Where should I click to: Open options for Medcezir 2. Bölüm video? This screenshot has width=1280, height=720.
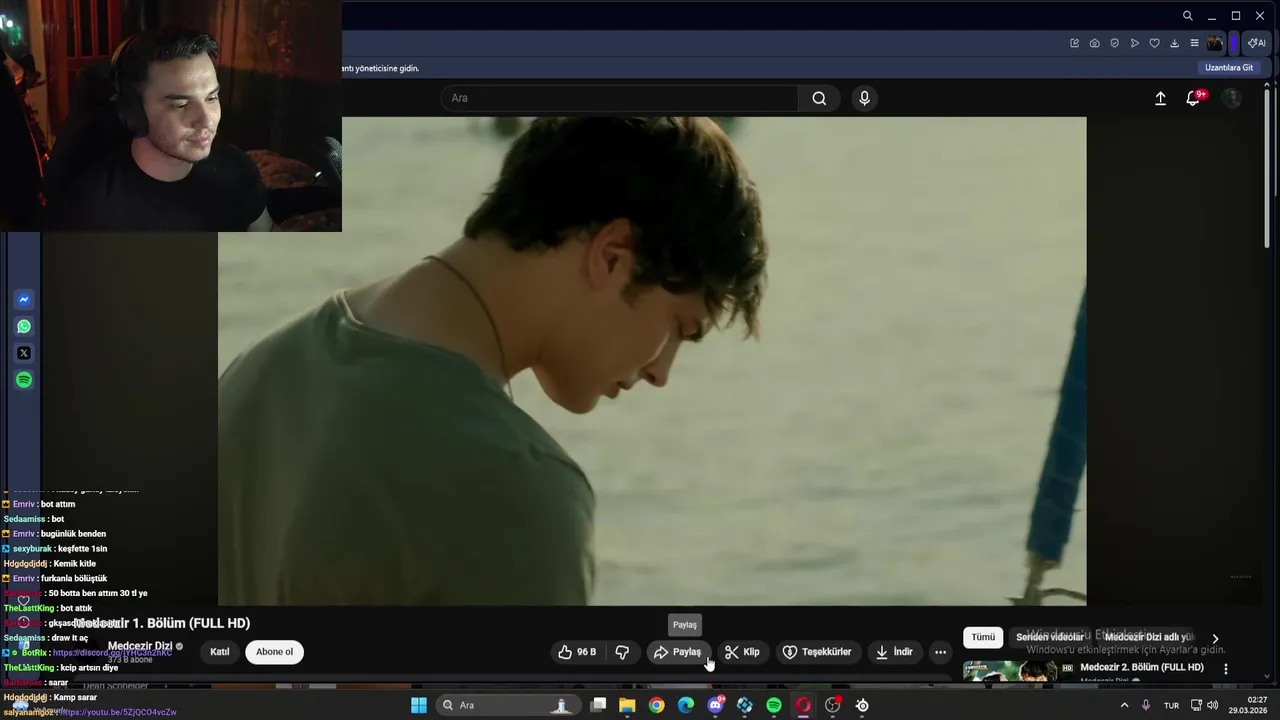1225,668
